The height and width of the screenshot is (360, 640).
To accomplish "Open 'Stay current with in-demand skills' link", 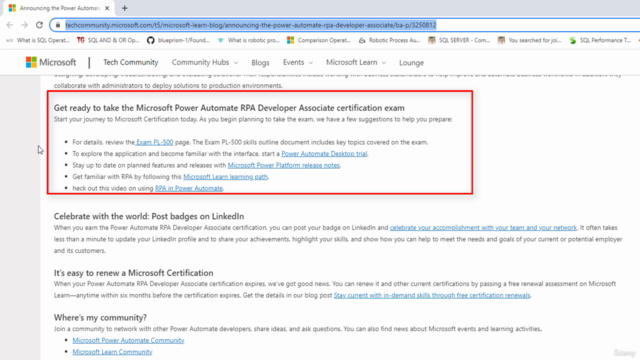I will [x=432, y=295].
